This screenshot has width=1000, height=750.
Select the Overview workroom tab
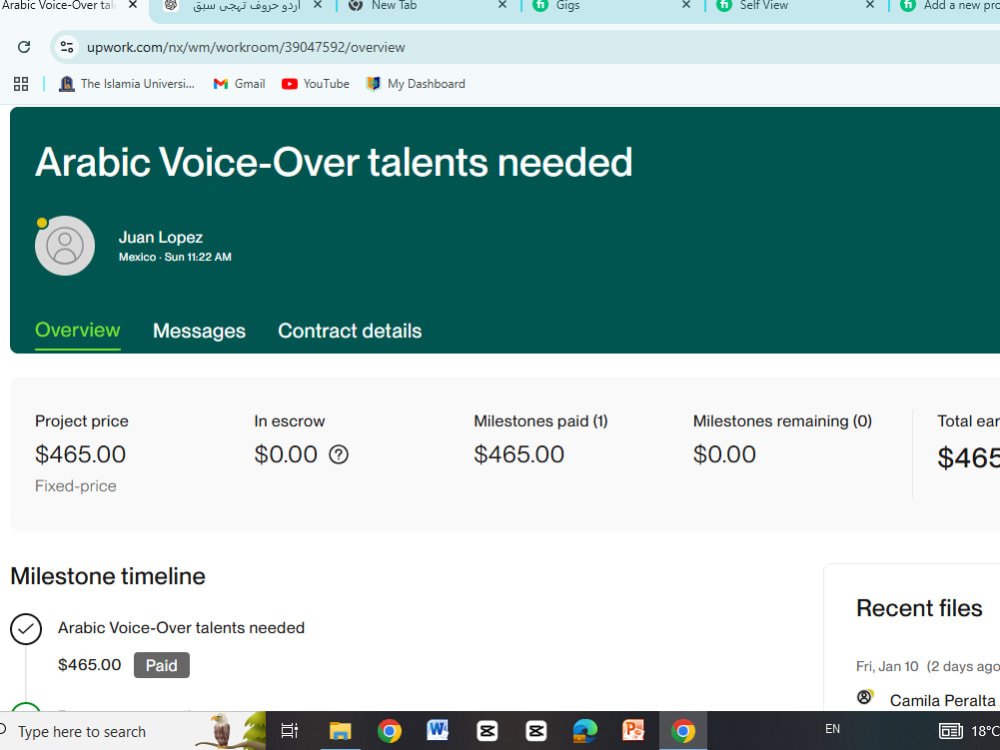pos(78,330)
